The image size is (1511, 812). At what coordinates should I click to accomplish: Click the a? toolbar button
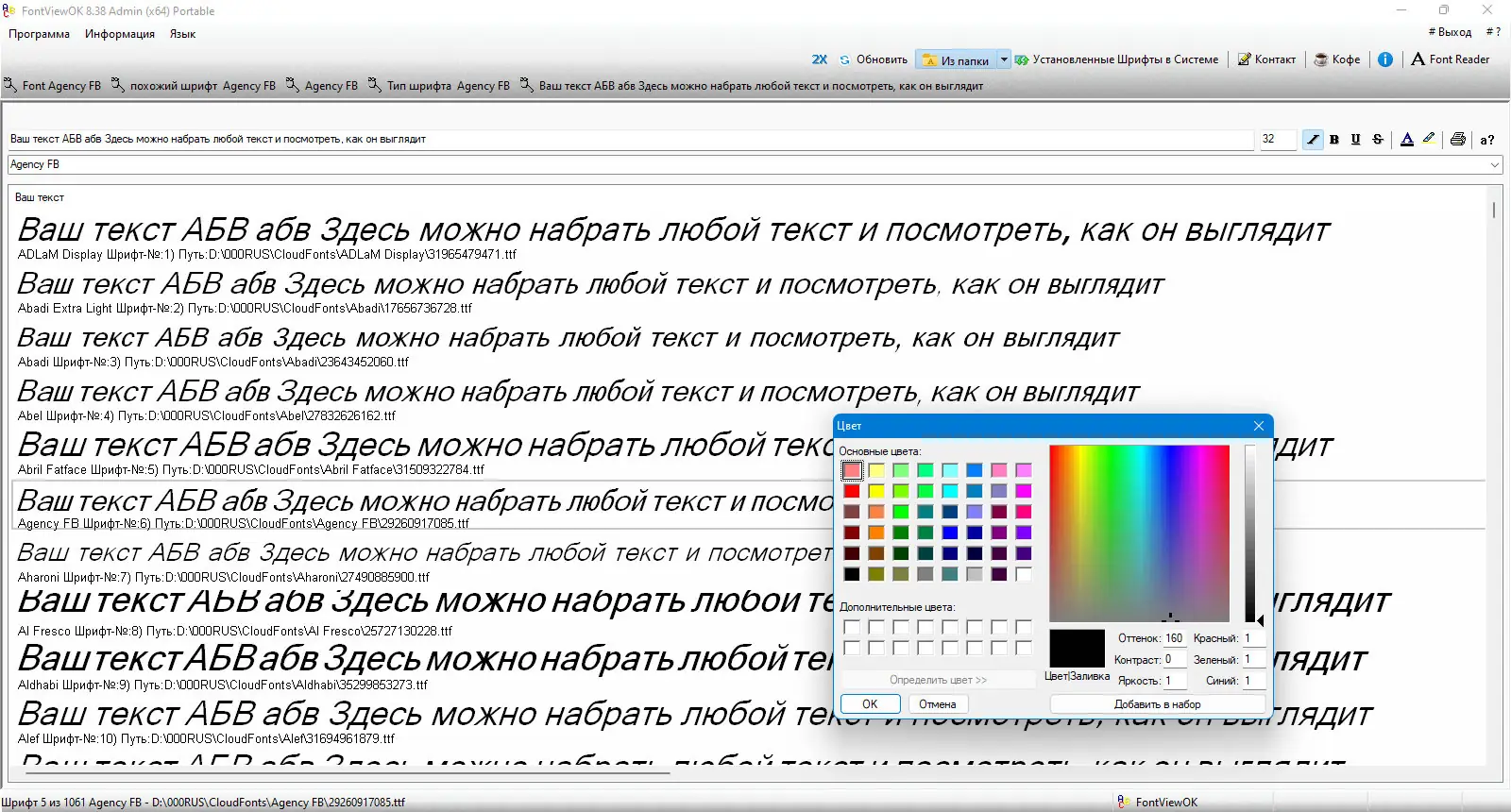click(x=1487, y=140)
